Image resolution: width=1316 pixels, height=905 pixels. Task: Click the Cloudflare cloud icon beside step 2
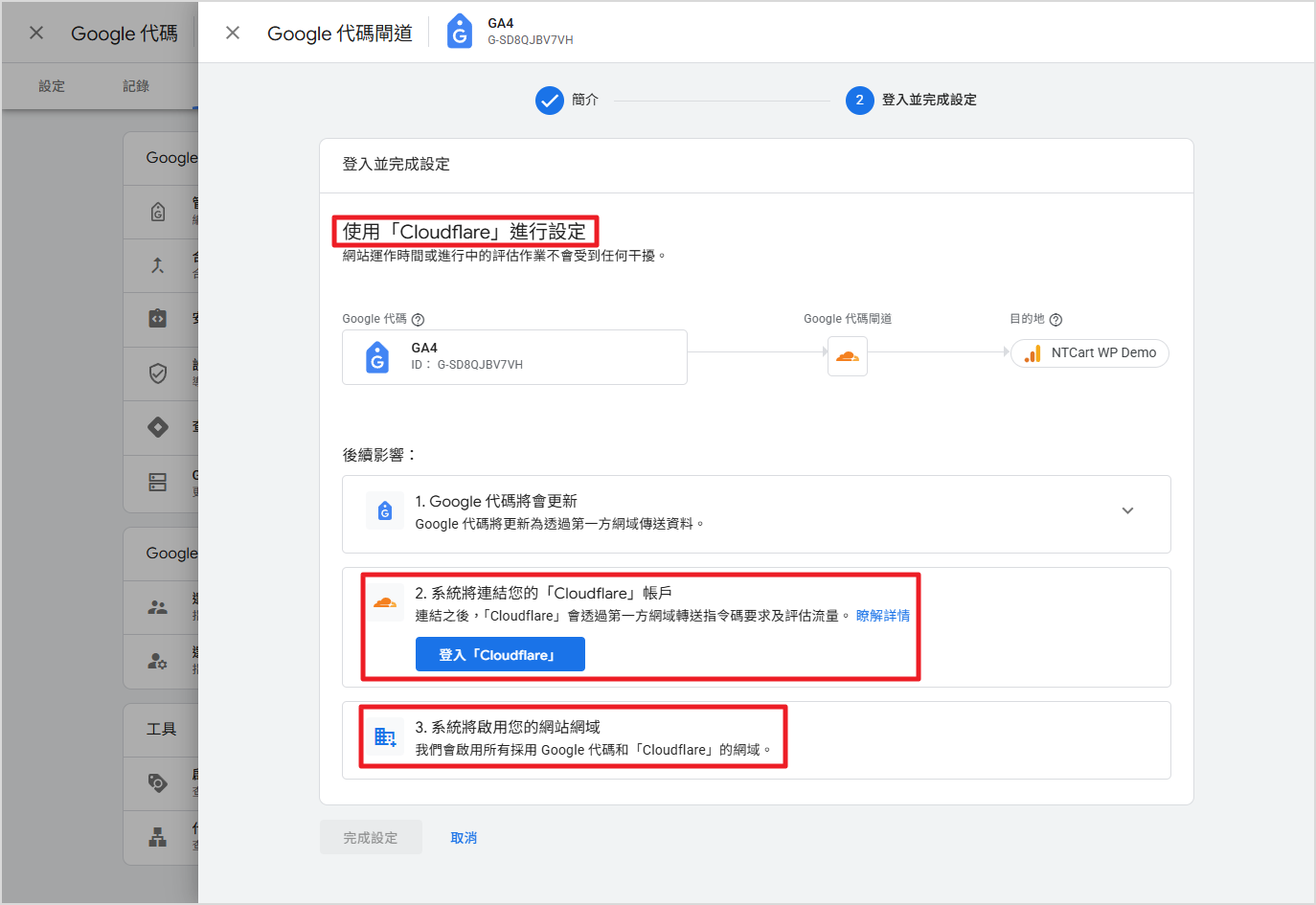[x=385, y=603]
